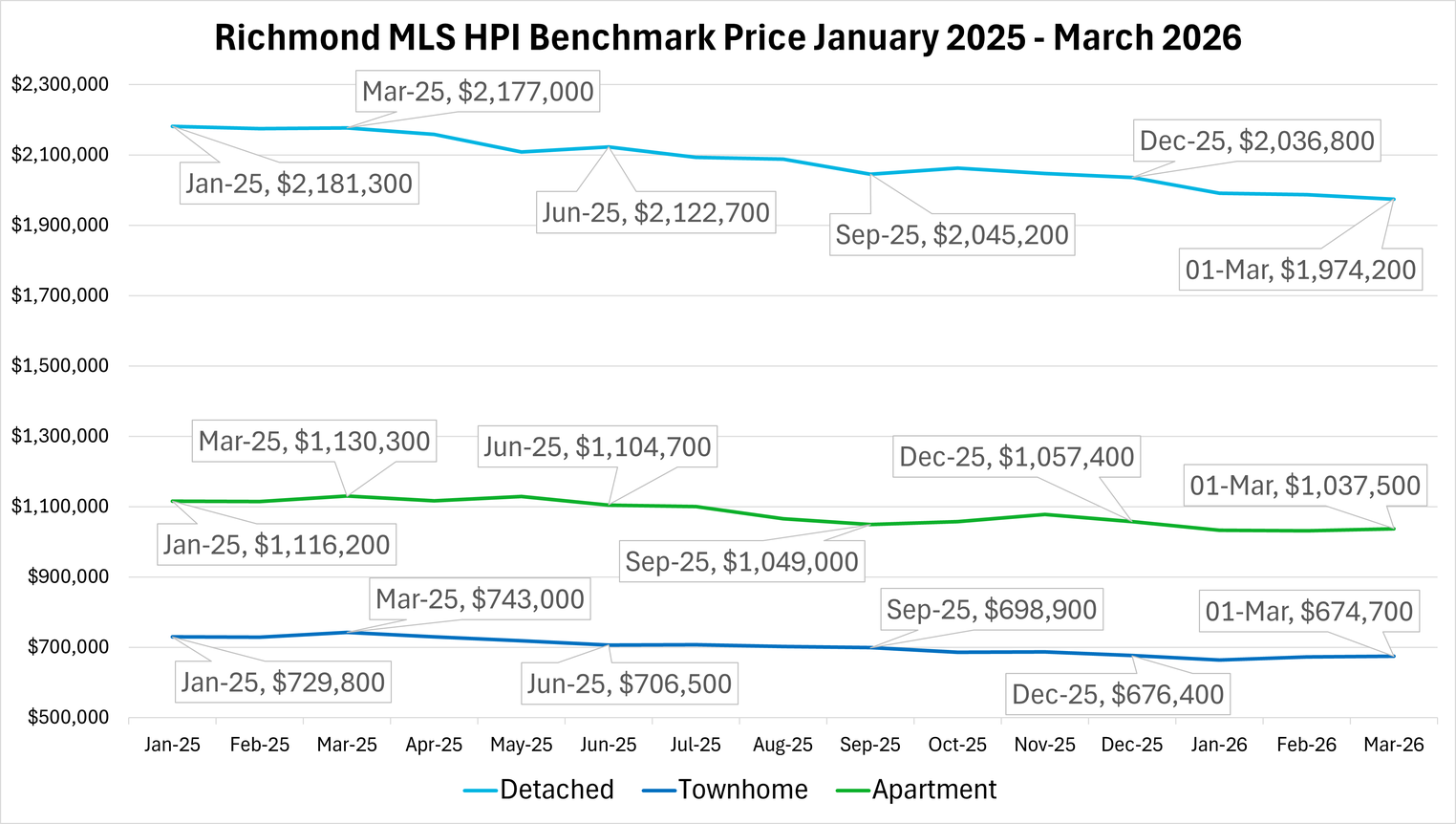1456x824 pixels.
Task: Click the 01-Mar, $1,974,200 data label
Action: (x=1300, y=270)
